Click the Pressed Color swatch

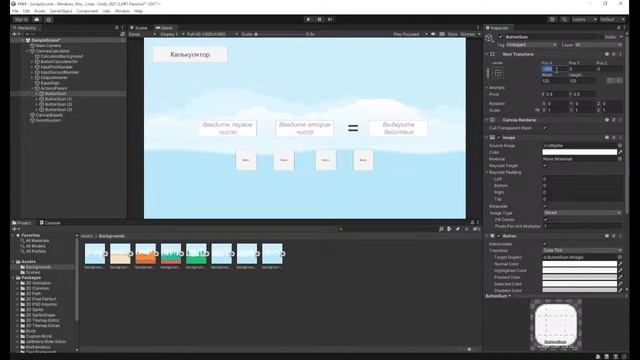coord(580,277)
